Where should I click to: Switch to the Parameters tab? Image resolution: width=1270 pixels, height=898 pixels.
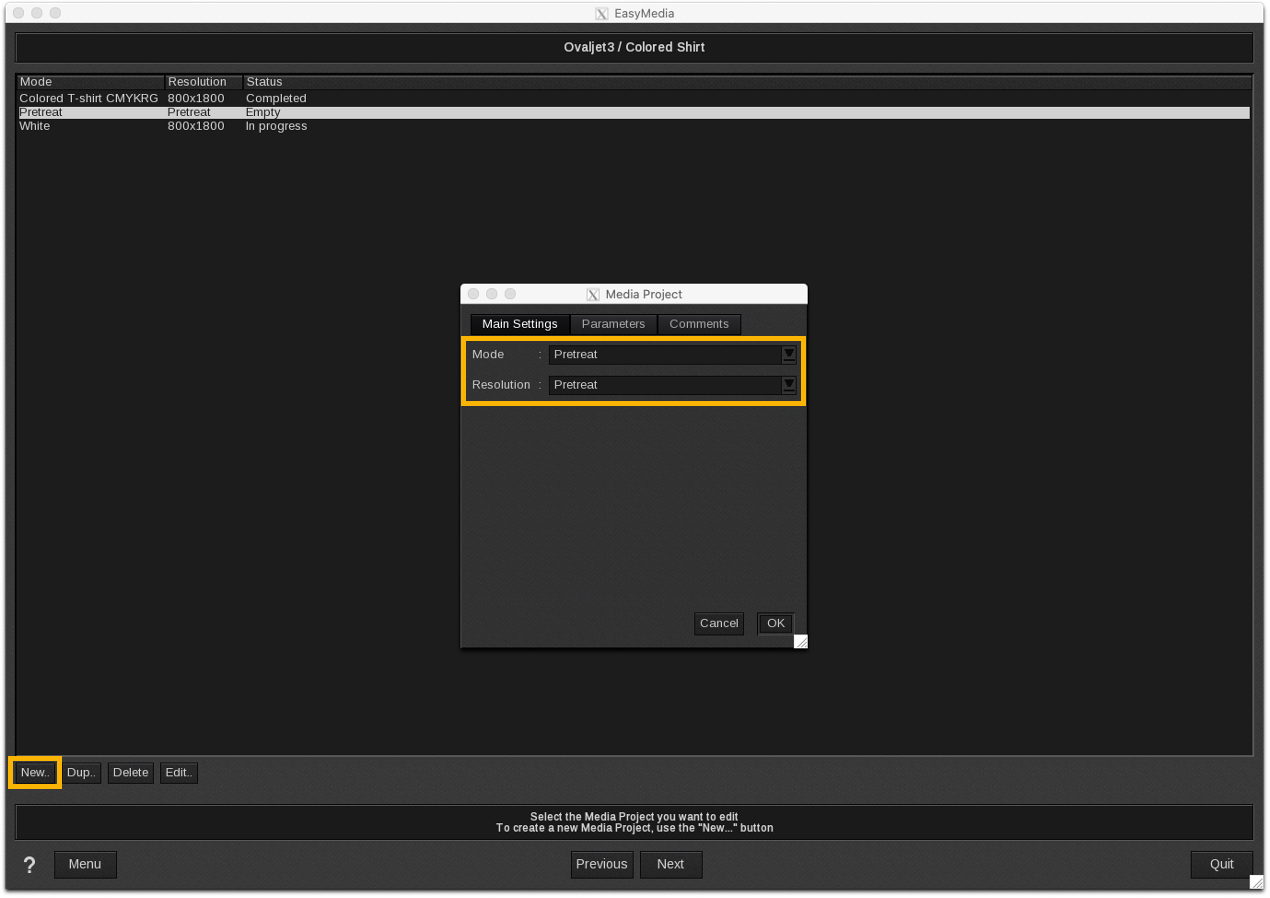coord(613,324)
